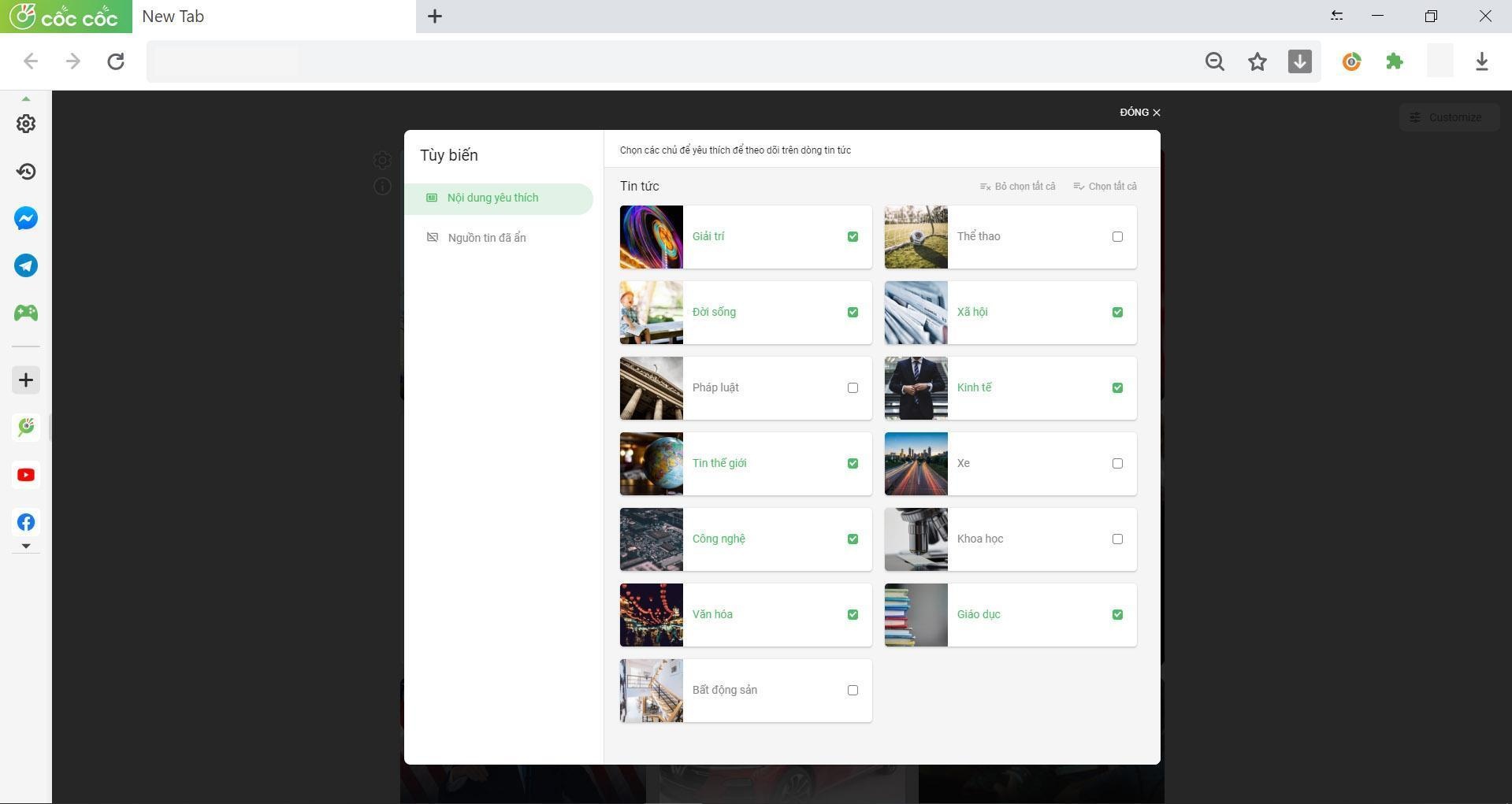The image size is (1512, 804).
Task: Close the dialog with ĐÓNG
Action: pos(1139,113)
